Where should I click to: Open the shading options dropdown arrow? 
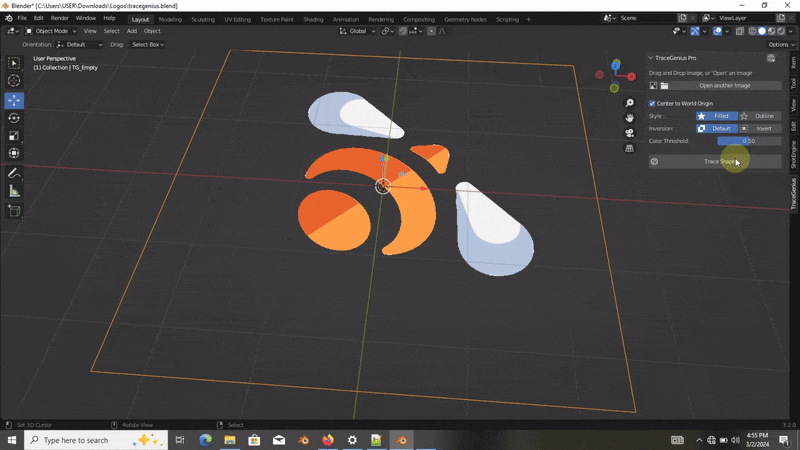click(791, 31)
